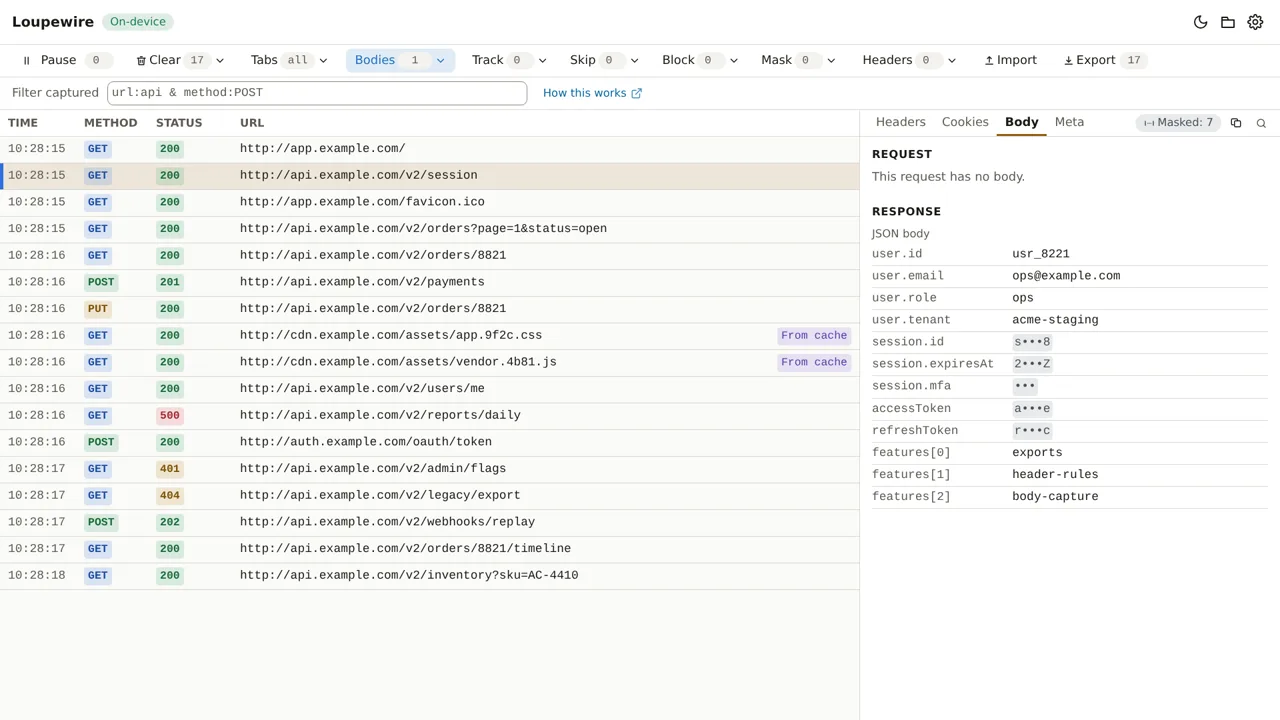Open settings via the gear icon
Viewport: 1280px width, 720px height.
[x=1255, y=22]
